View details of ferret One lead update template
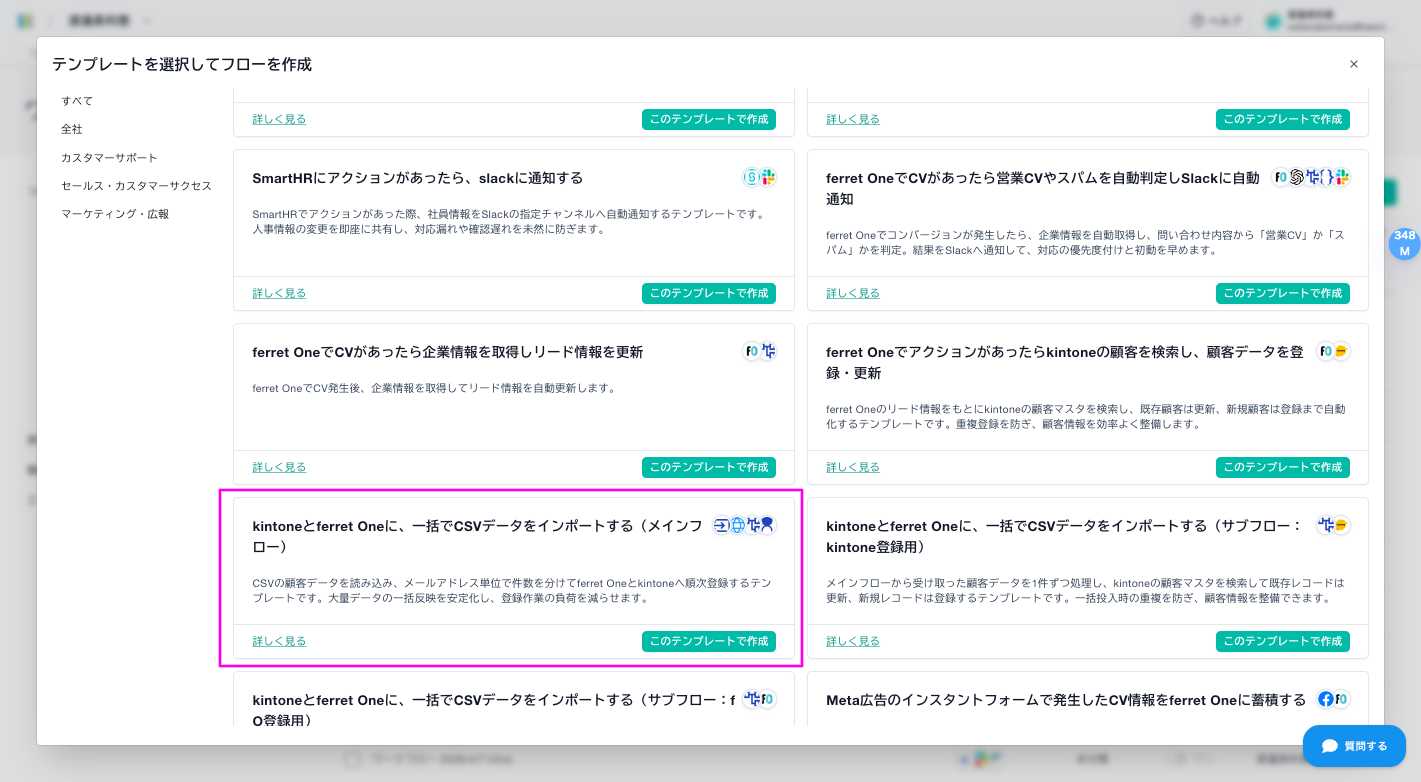Image resolution: width=1421 pixels, height=782 pixels. (x=279, y=467)
